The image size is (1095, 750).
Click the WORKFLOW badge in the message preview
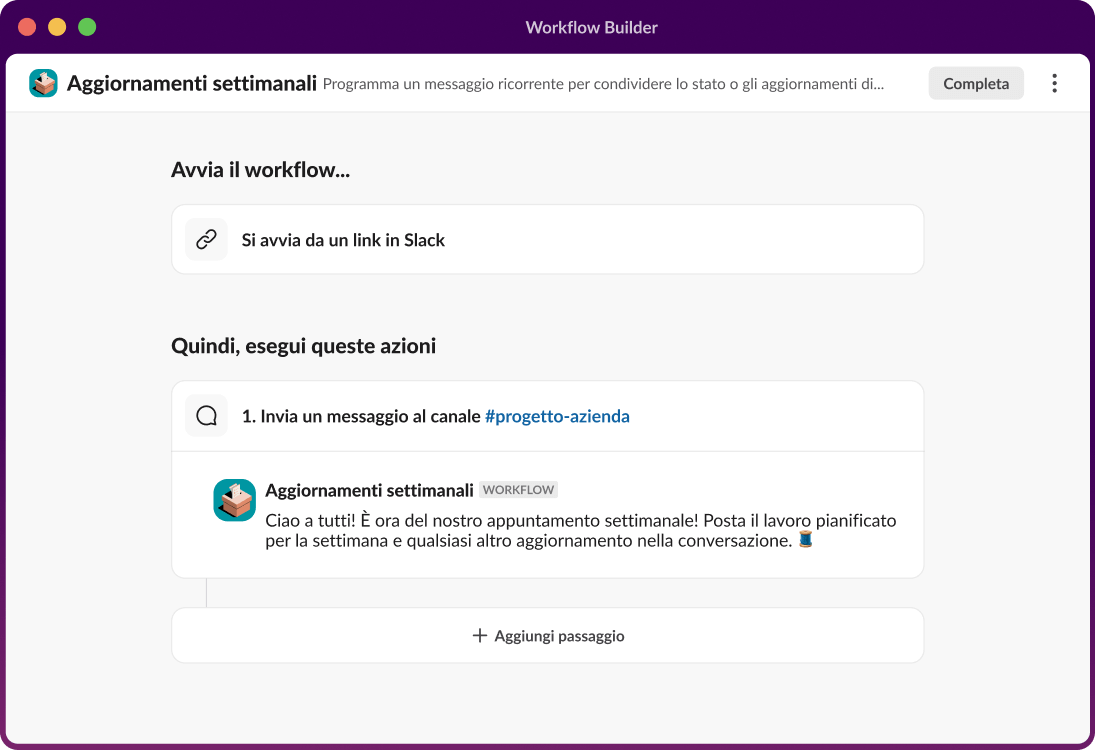(519, 490)
